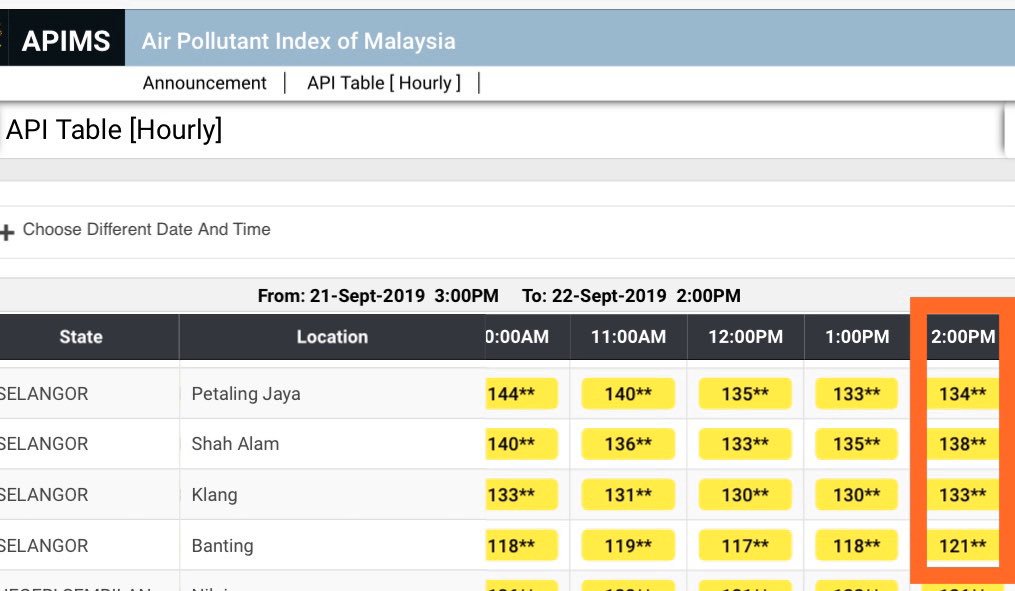This screenshot has height=591, width=1015.
Task: Click SELANGOR in the Klang row
Action: point(43,495)
